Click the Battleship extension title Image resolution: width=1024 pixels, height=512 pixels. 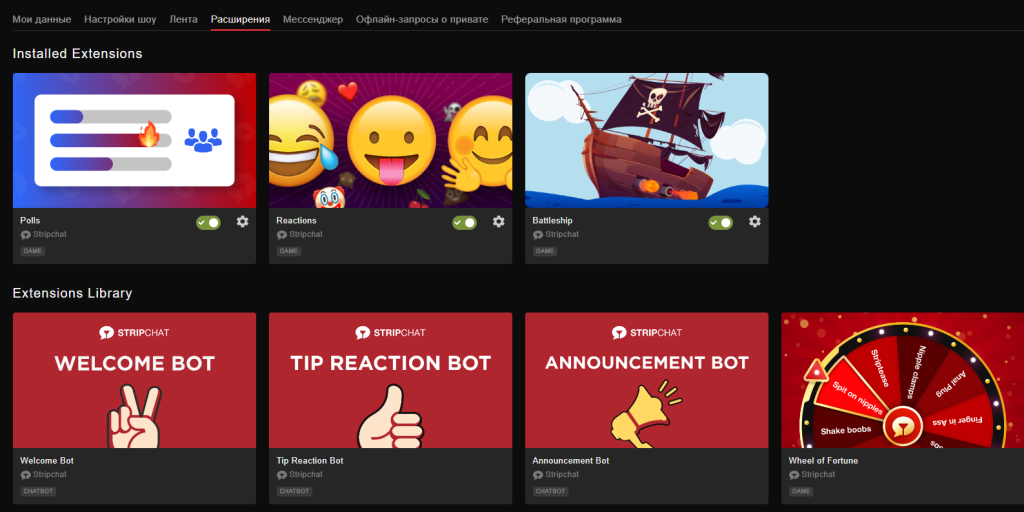coord(552,221)
